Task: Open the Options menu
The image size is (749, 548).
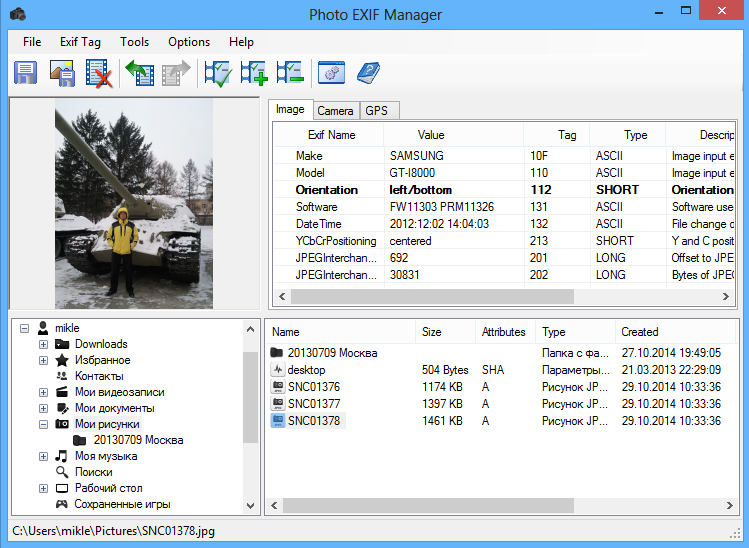Action: point(189,42)
